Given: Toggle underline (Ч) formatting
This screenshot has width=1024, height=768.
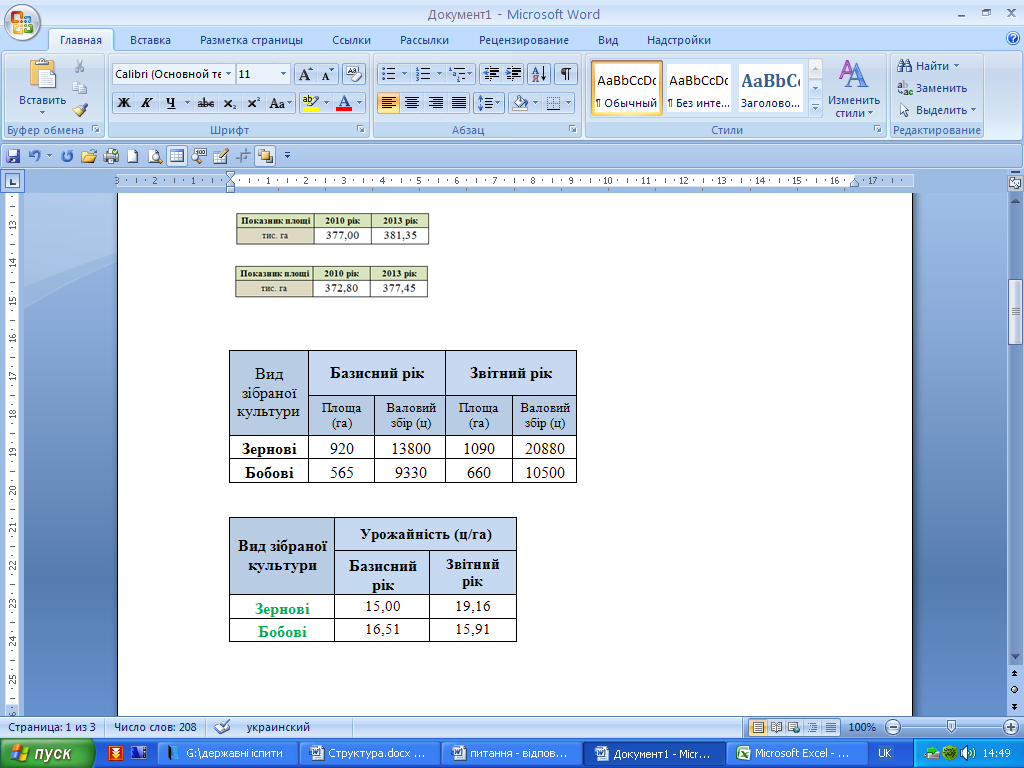Looking at the screenshot, I should (x=170, y=103).
